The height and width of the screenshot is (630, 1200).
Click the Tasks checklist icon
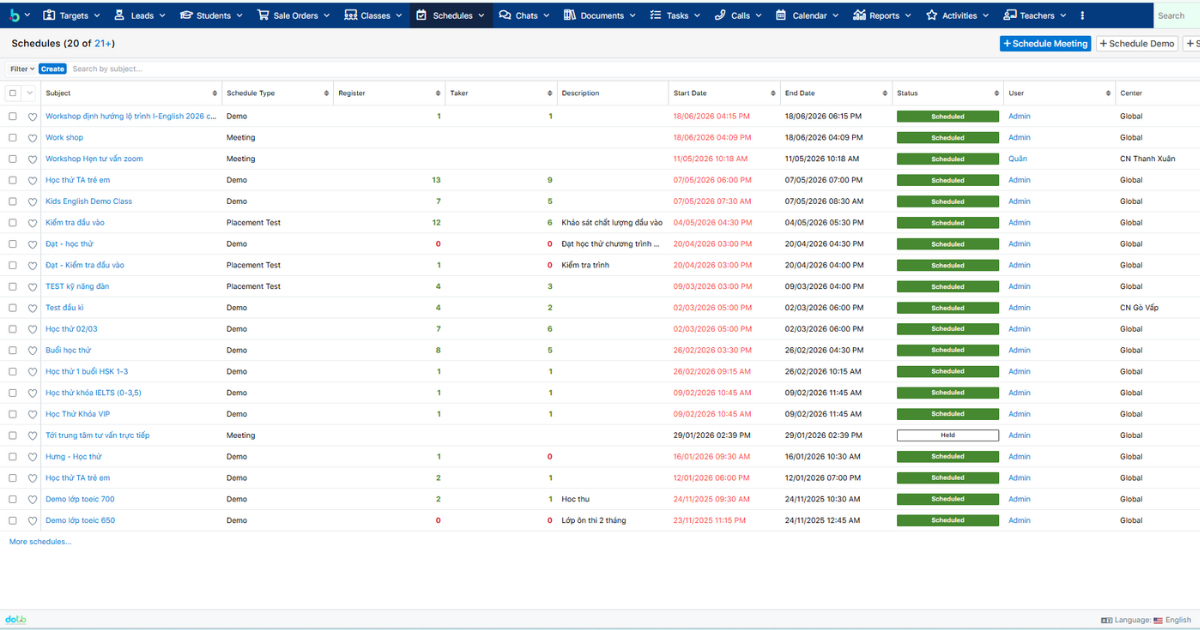point(656,15)
